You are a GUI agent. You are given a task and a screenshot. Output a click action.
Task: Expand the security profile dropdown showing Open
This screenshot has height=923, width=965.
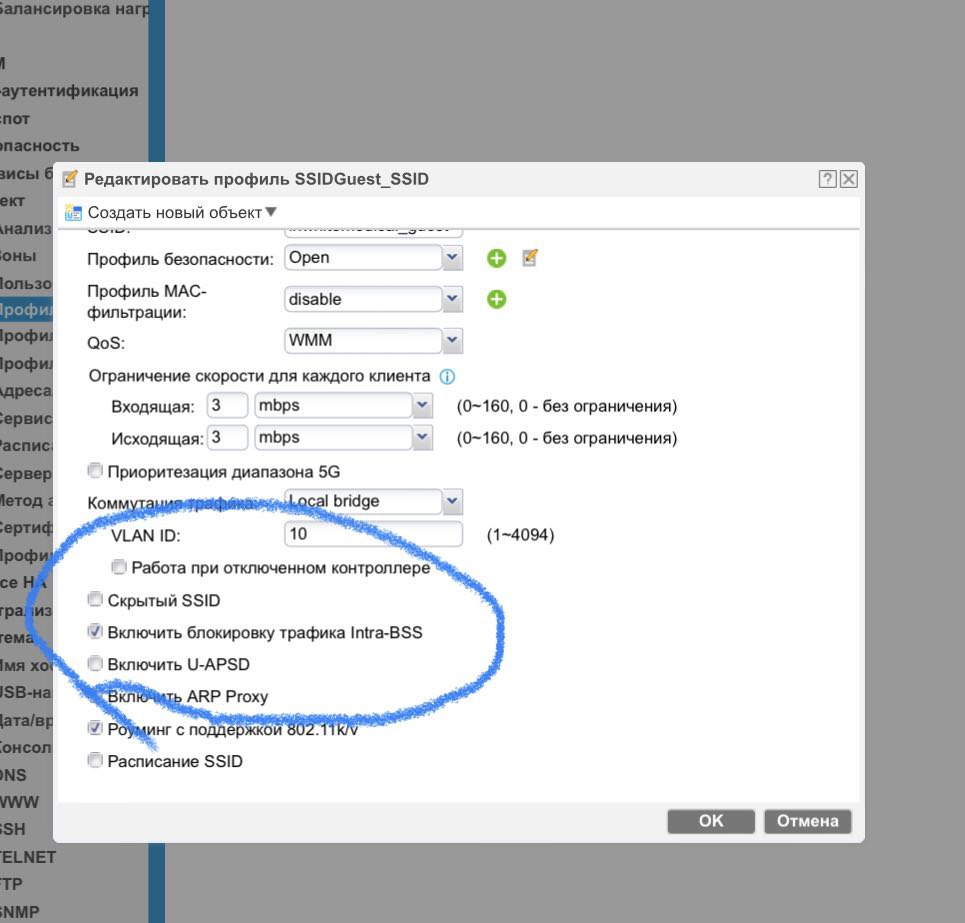pos(452,257)
